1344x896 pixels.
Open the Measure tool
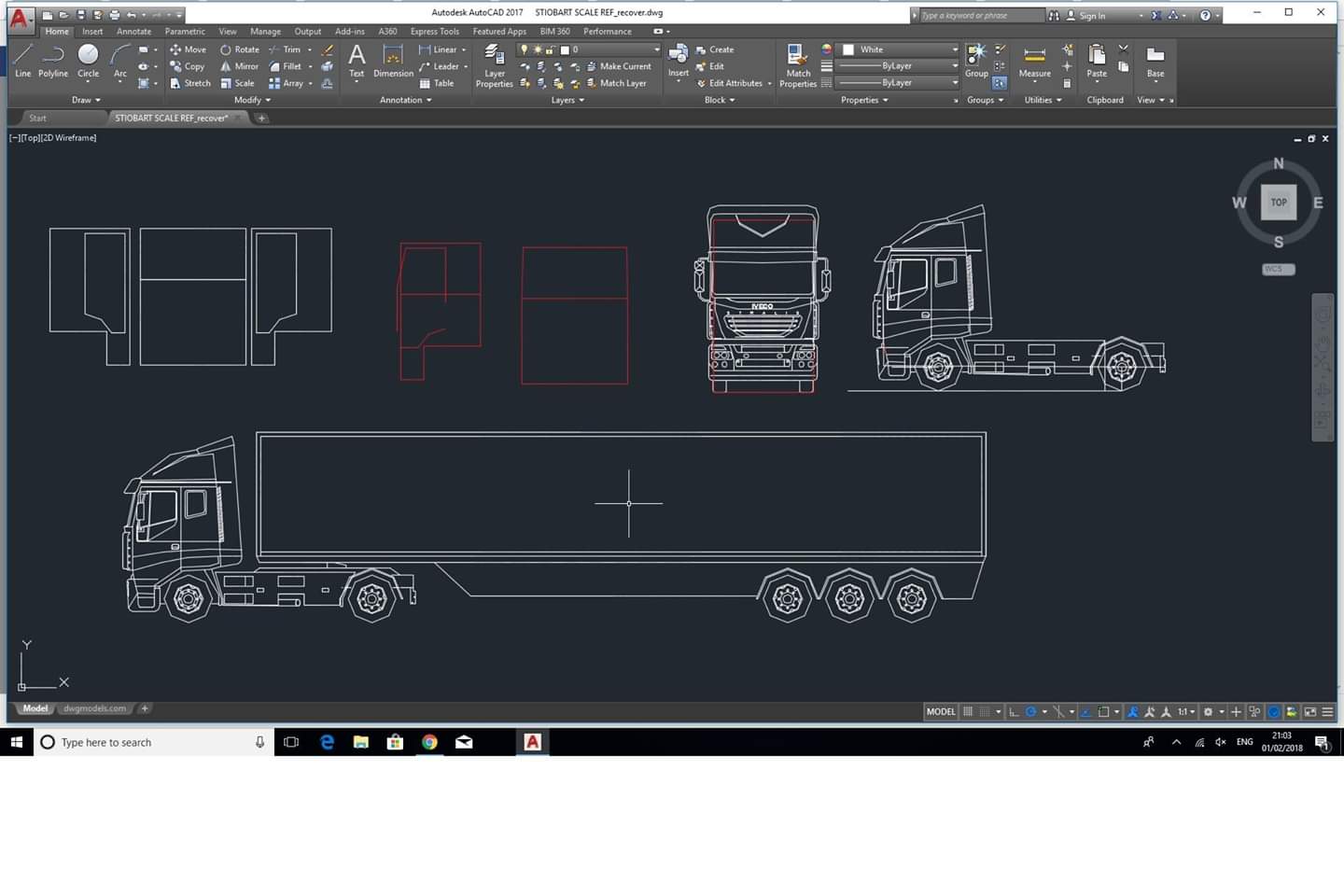pos(1034,61)
